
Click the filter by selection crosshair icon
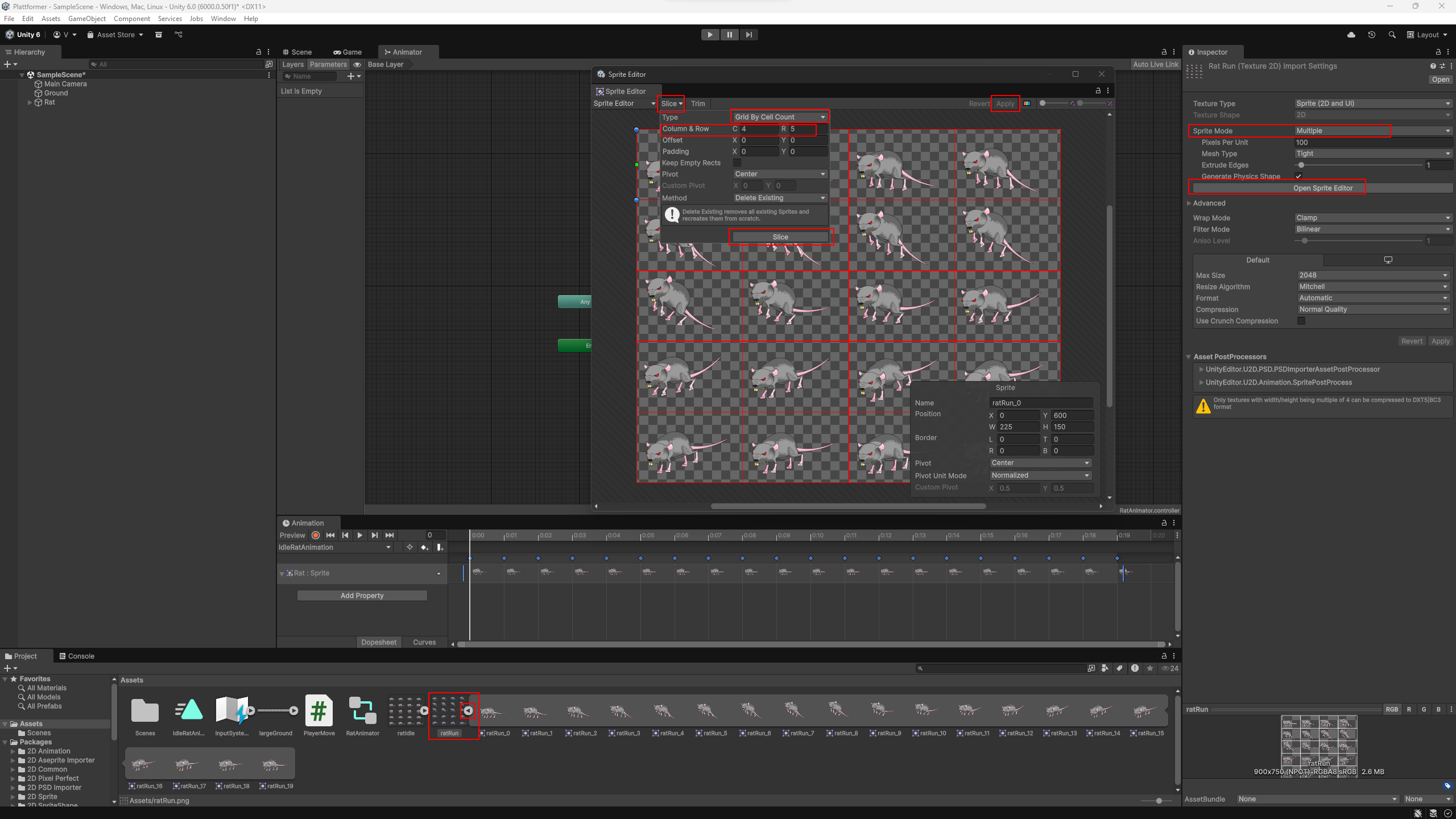[x=409, y=547]
